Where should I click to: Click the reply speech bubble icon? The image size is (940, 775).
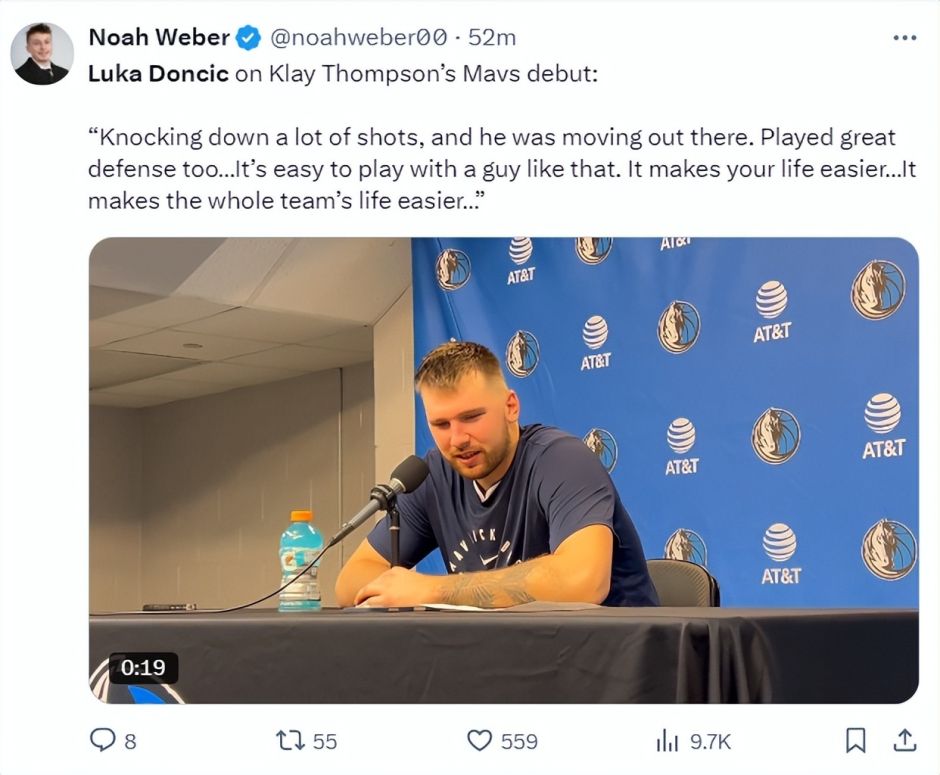point(103,740)
